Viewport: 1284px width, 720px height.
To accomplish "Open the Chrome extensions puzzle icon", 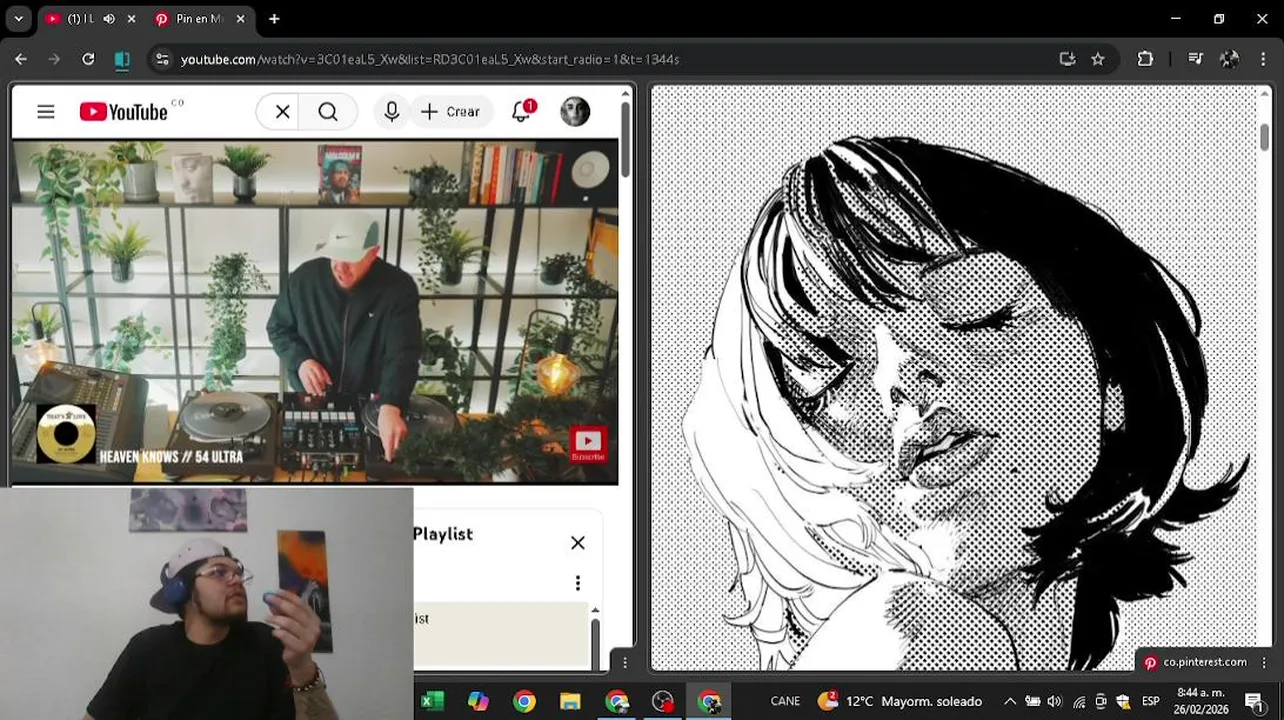I will tap(1145, 59).
